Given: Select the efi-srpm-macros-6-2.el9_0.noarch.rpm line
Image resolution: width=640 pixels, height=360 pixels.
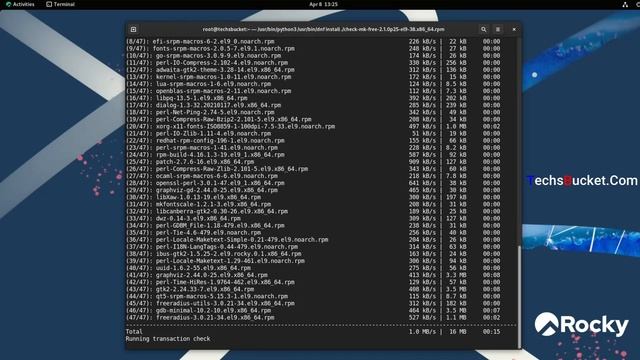Looking at the screenshot, I should (x=313, y=42).
